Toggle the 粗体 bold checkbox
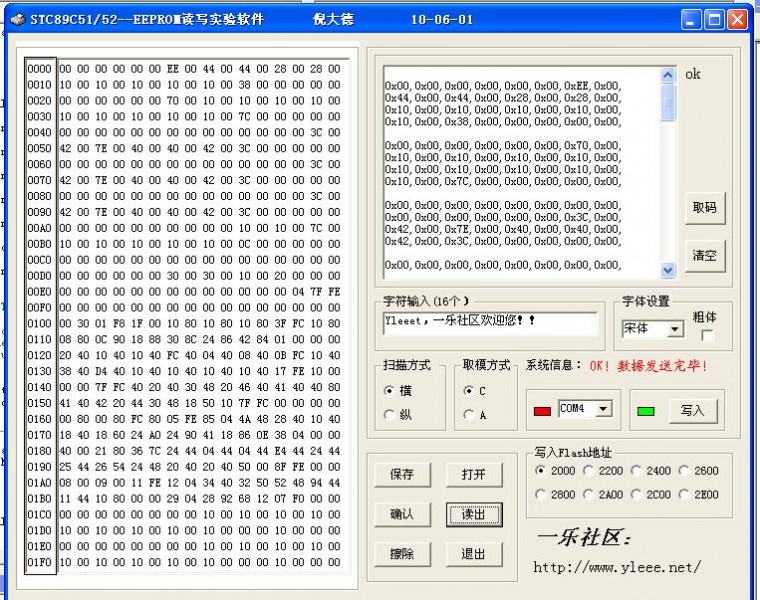 pos(708,336)
